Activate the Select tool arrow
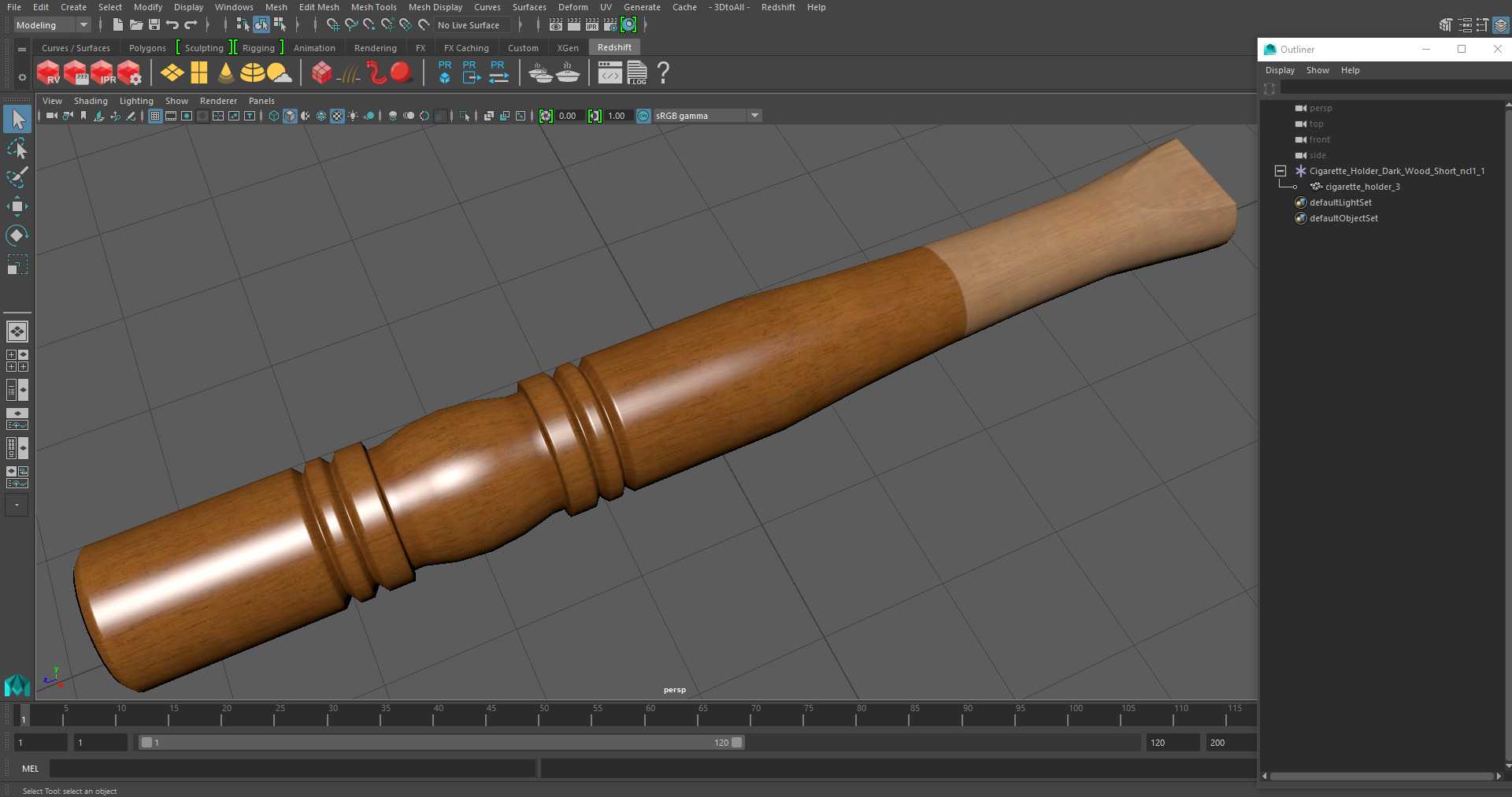Viewport: 1512px width, 797px height. coord(17,120)
